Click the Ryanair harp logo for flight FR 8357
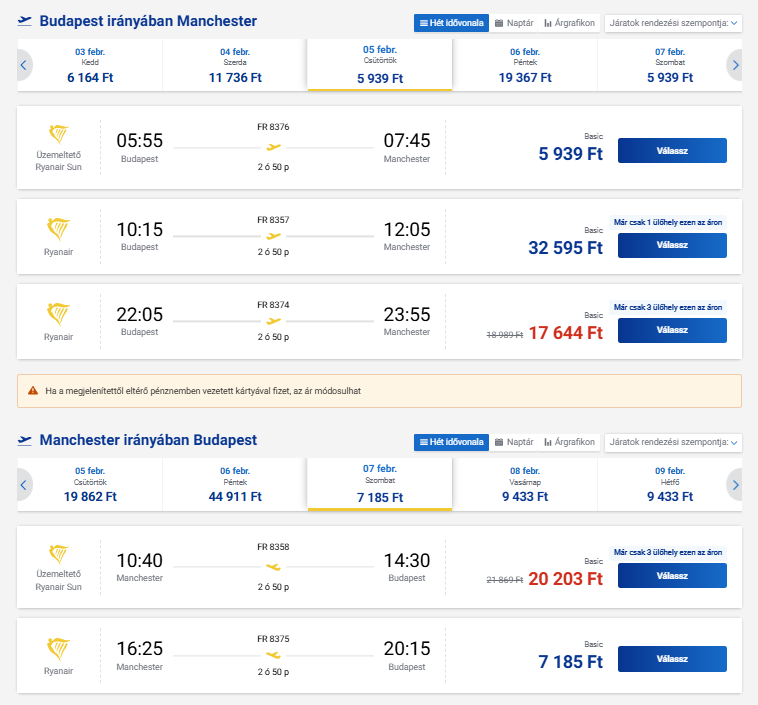This screenshot has width=758, height=705. point(59,229)
